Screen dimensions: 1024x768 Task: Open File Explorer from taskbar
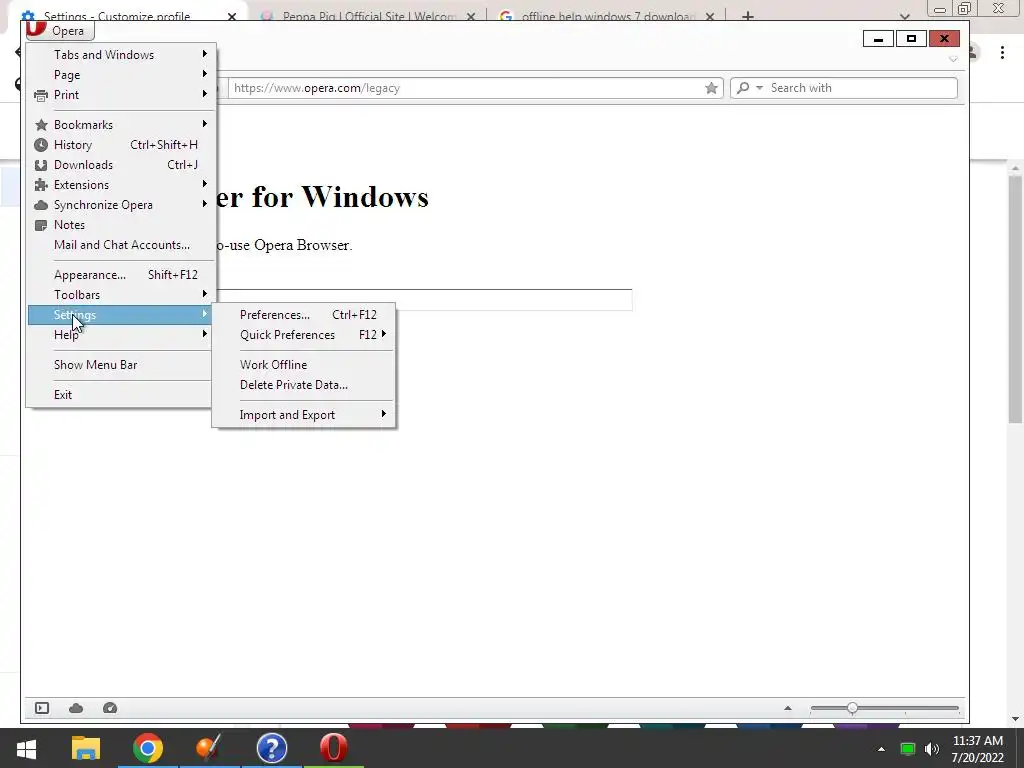click(86, 748)
